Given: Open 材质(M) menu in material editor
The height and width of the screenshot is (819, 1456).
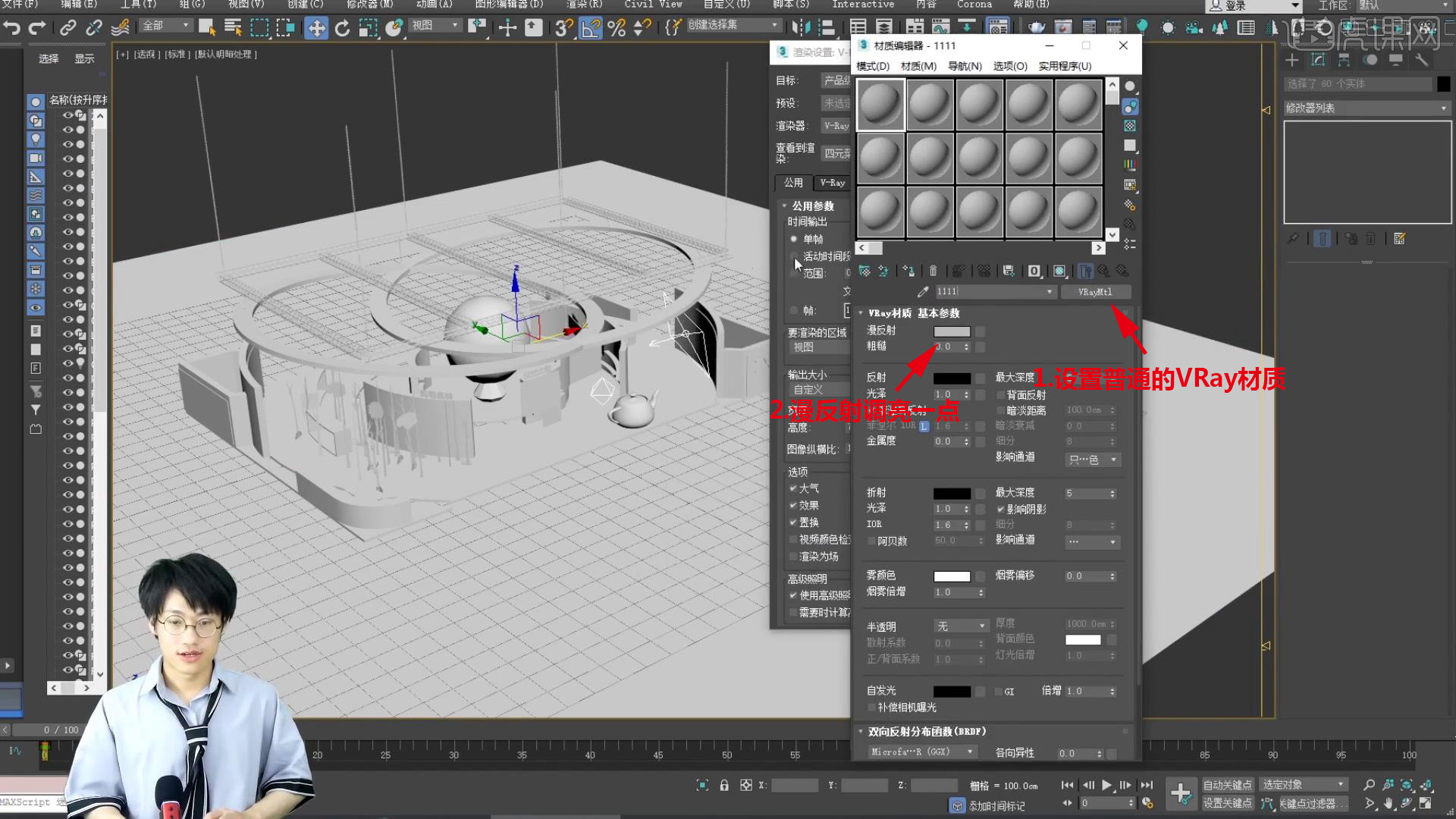Looking at the screenshot, I should pos(918,66).
